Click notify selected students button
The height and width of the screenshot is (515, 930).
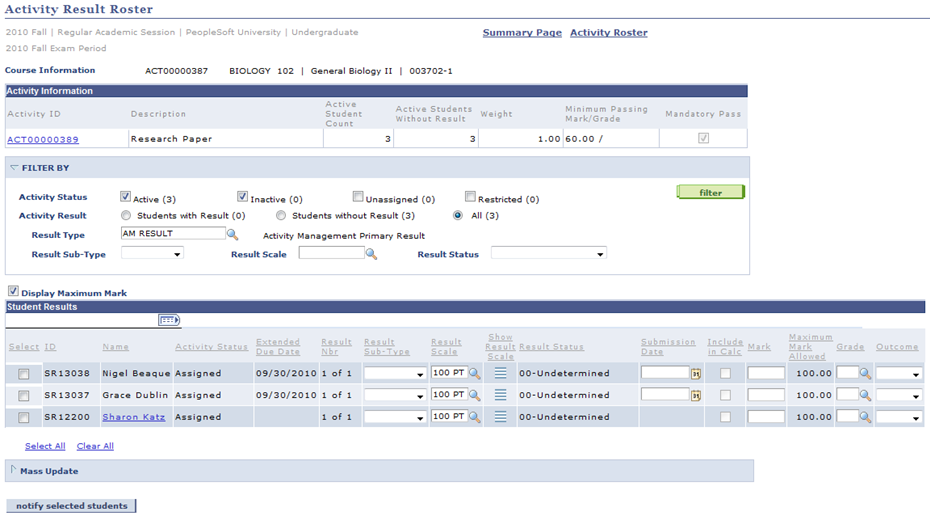point(71,506)
